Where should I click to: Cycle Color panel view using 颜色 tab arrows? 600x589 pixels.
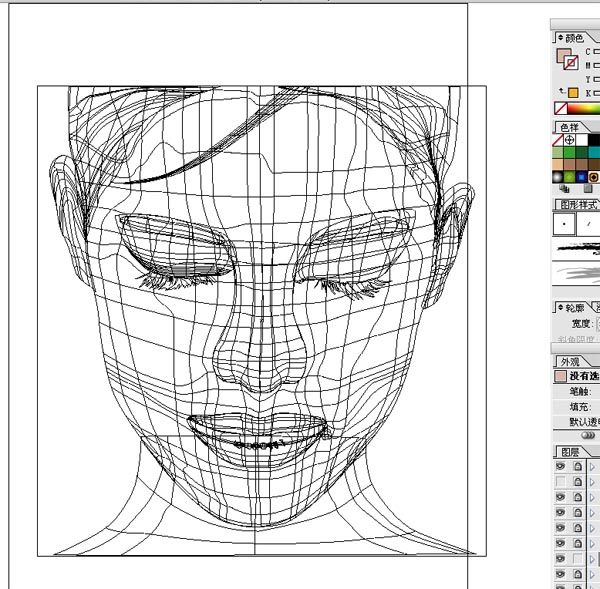pyautogui.click(x=561, y=38)
